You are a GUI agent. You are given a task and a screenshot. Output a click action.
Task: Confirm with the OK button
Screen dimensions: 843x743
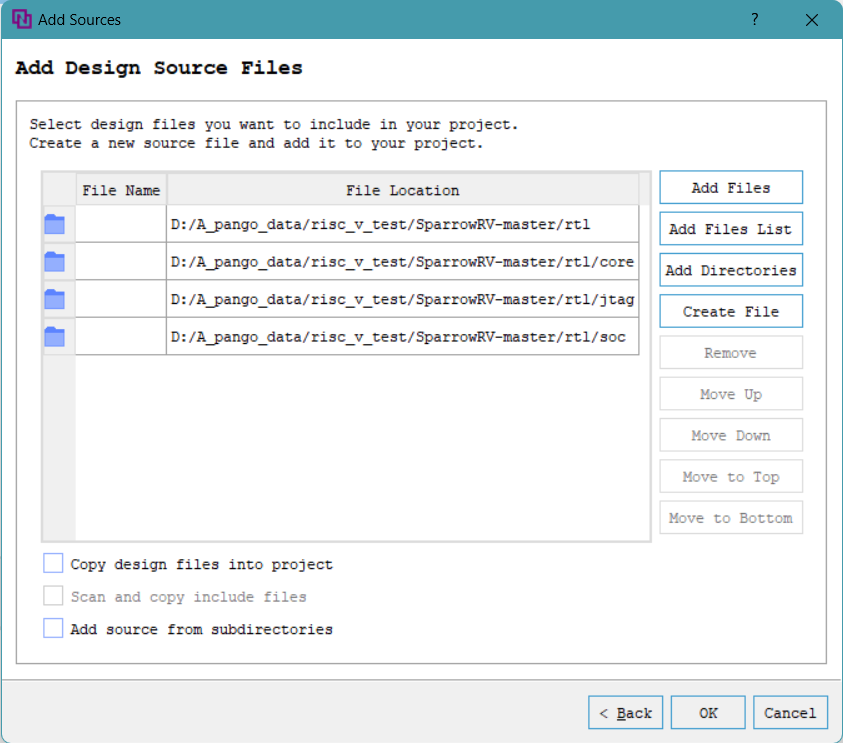(x=708, y=713)
